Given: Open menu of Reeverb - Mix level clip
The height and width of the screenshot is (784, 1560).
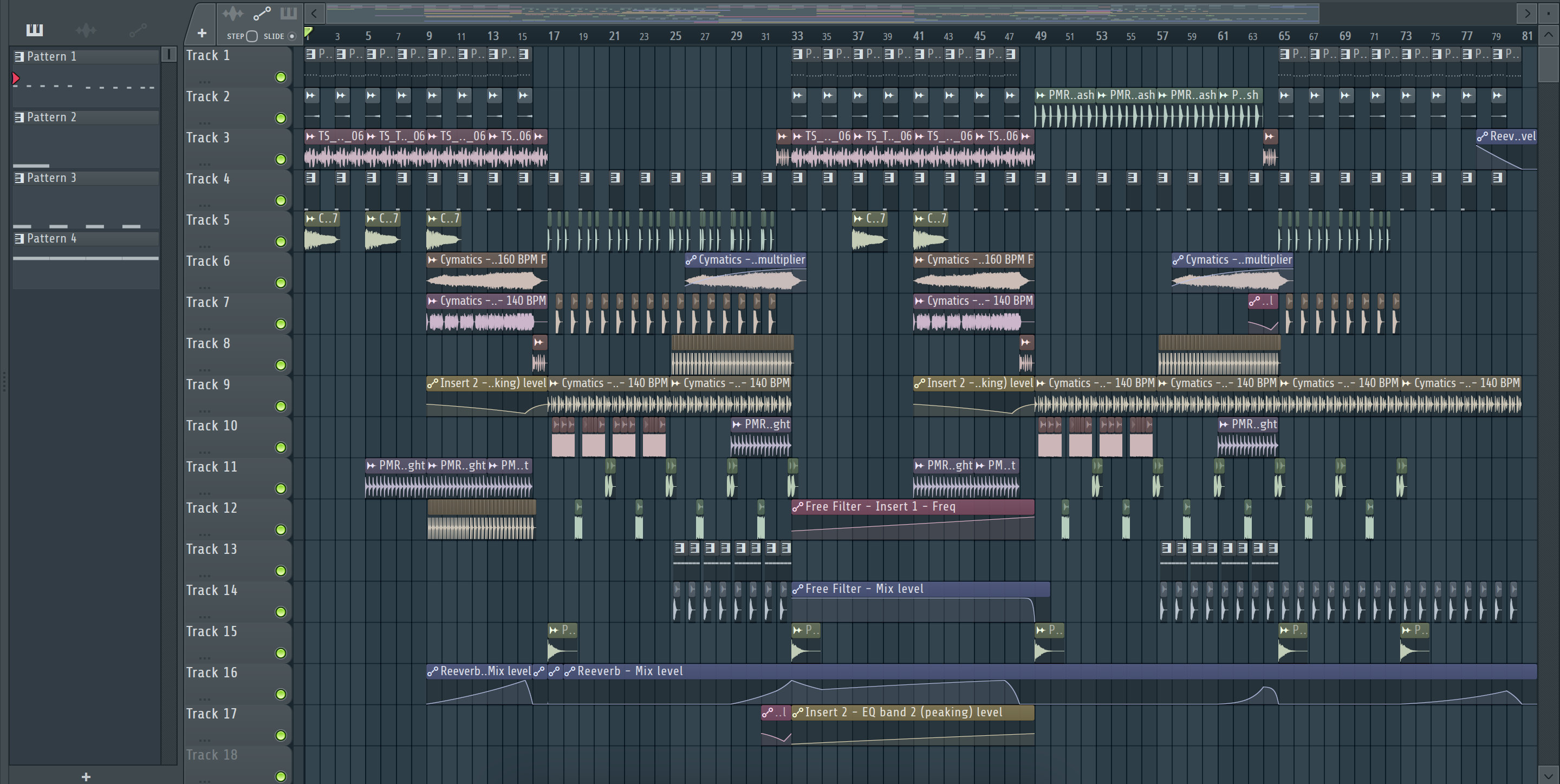Looking at the screenshot, I should [x=570, y=671].
